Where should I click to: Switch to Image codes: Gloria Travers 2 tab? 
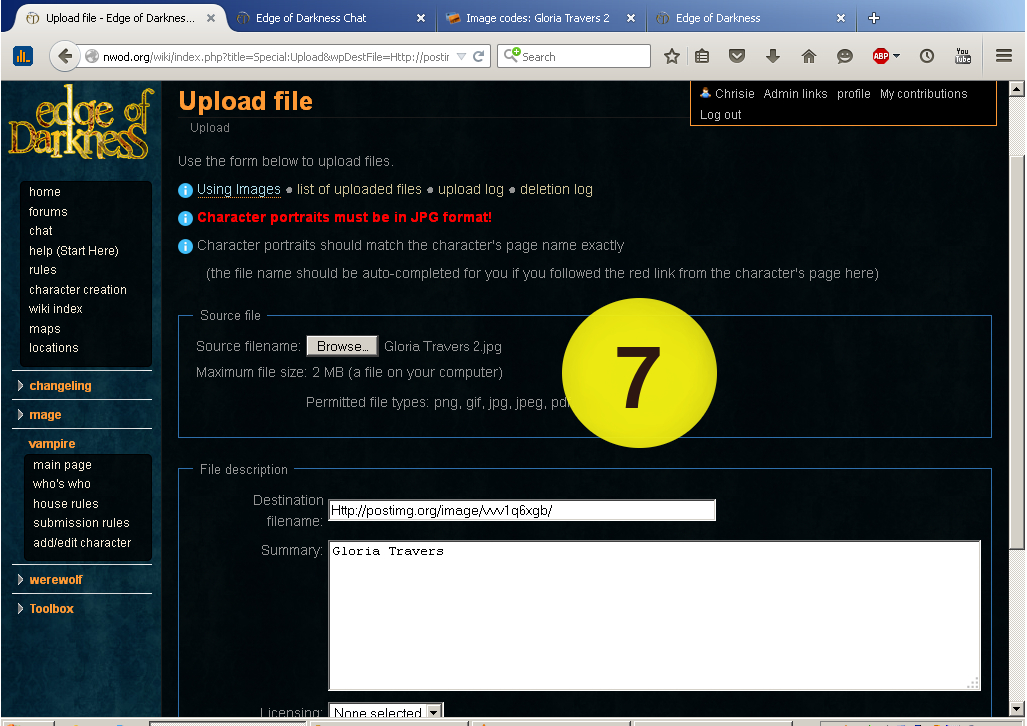537,18
